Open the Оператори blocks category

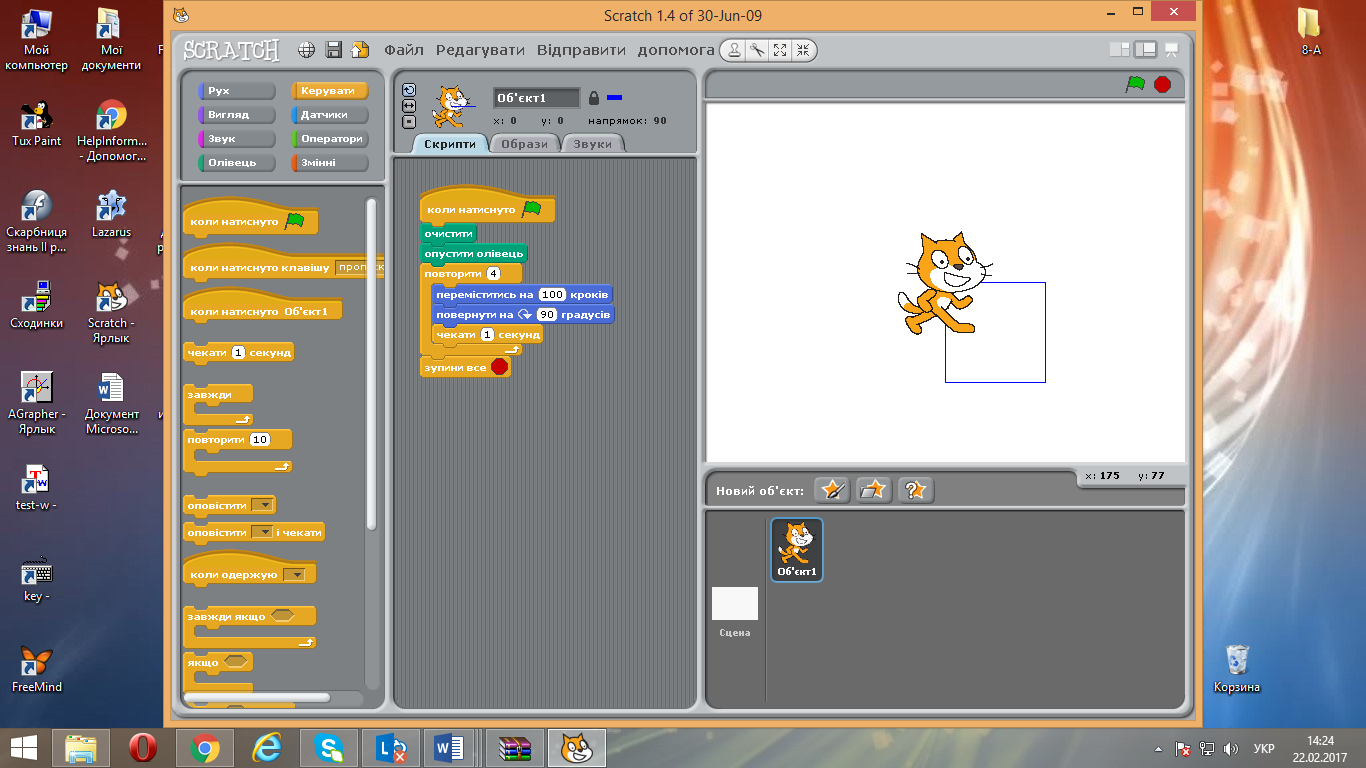[x=330, y=139]
